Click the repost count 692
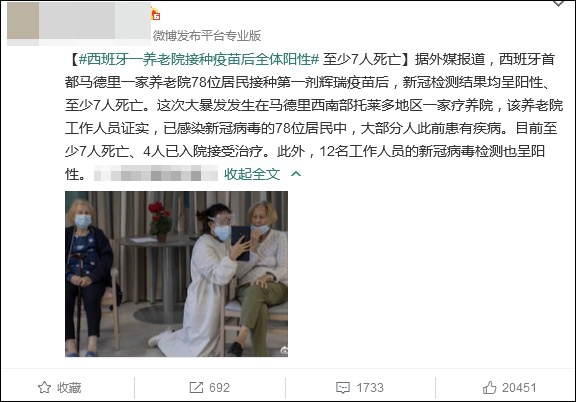This screenshot has height=402, width=576. pos(219,388)
